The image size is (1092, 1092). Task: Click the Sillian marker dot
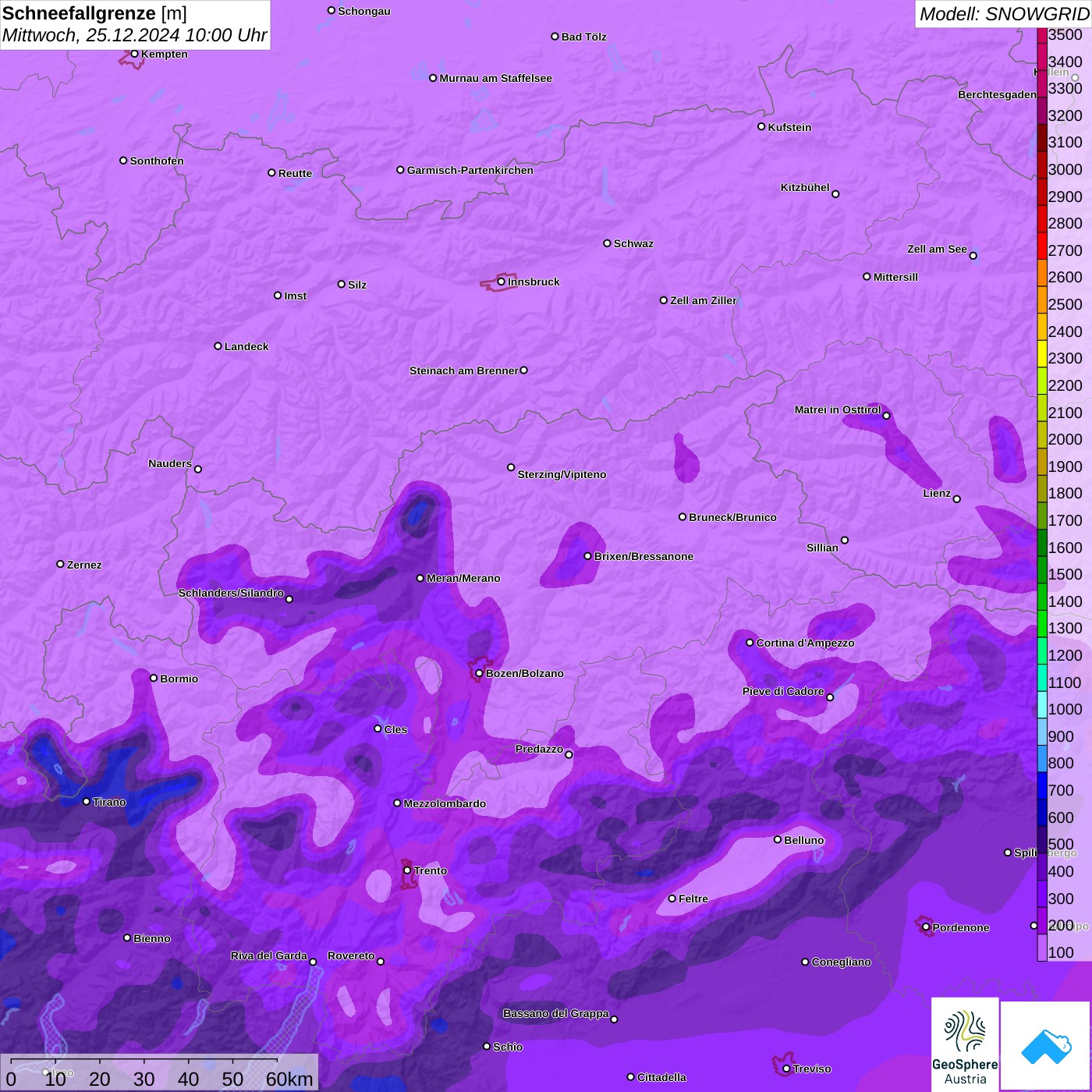coord(845,540)
